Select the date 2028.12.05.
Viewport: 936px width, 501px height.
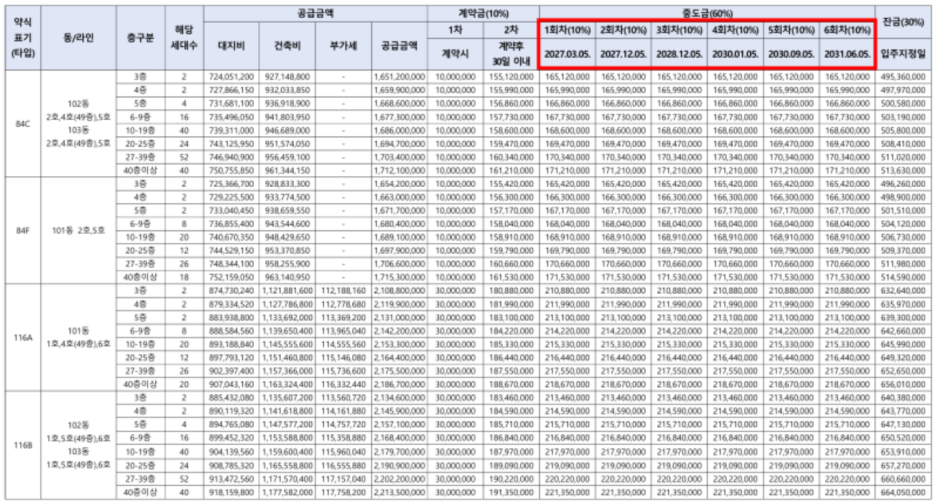point(680,54)
